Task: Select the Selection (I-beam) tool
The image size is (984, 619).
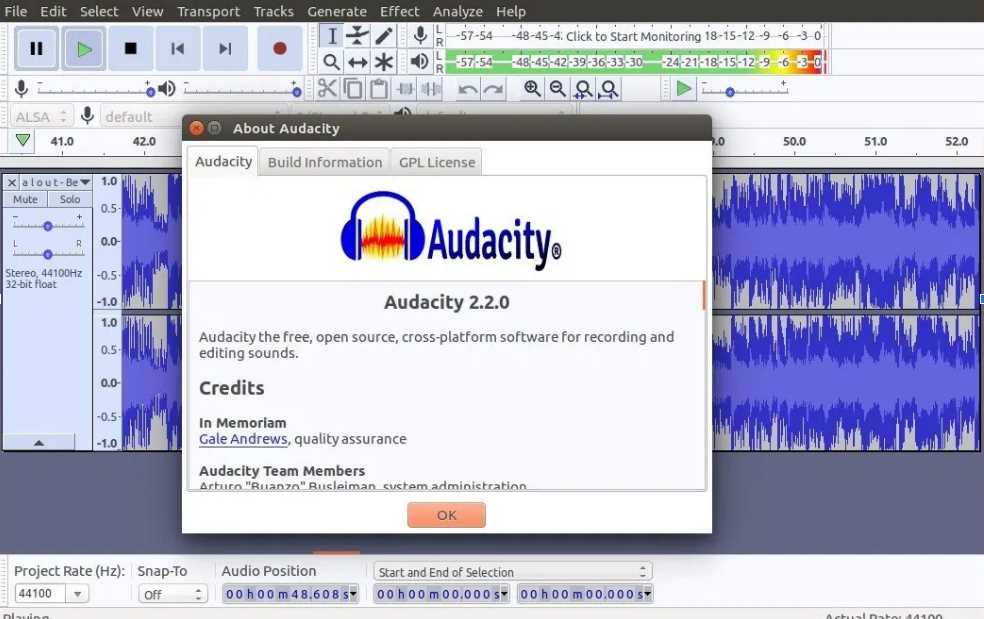Action: coord(331,36)
